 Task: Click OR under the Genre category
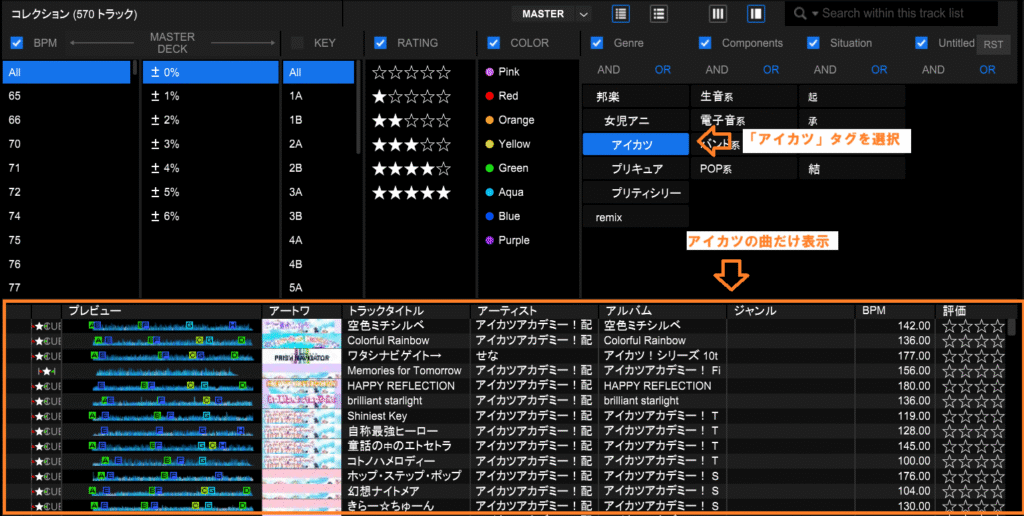pos(663,70)
